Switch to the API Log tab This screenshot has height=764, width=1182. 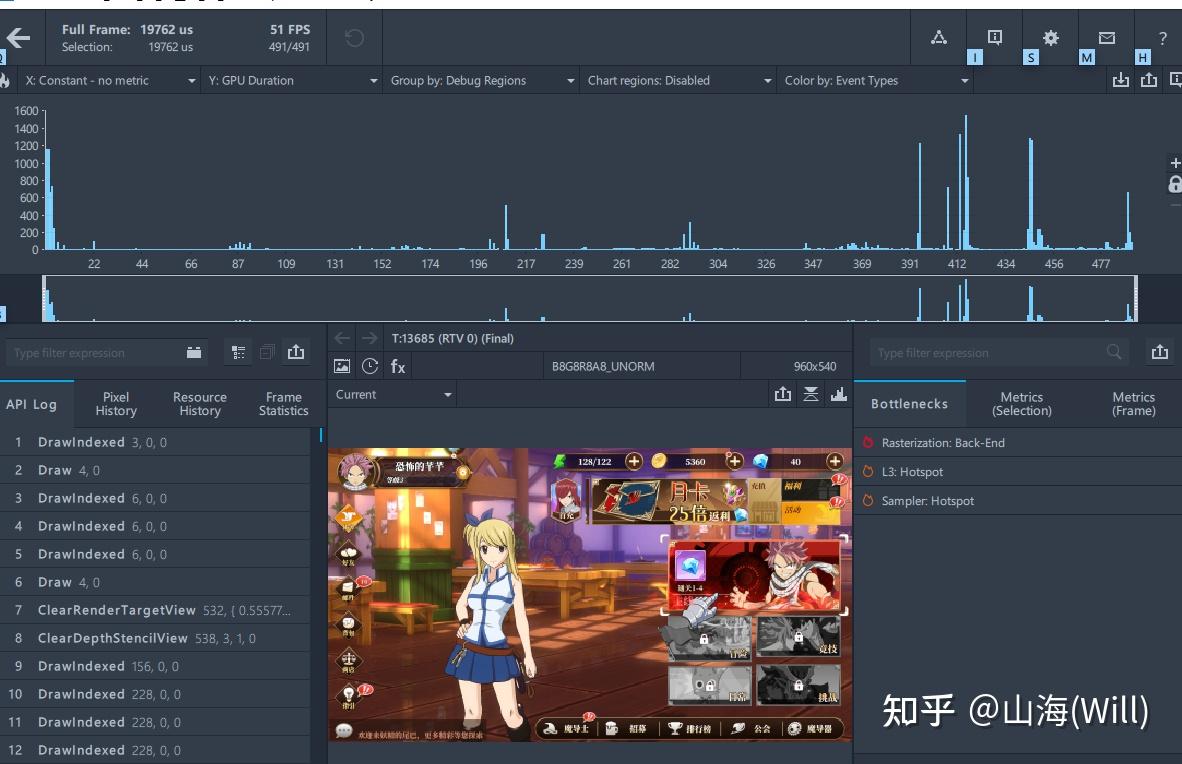[x=32, y=404]
